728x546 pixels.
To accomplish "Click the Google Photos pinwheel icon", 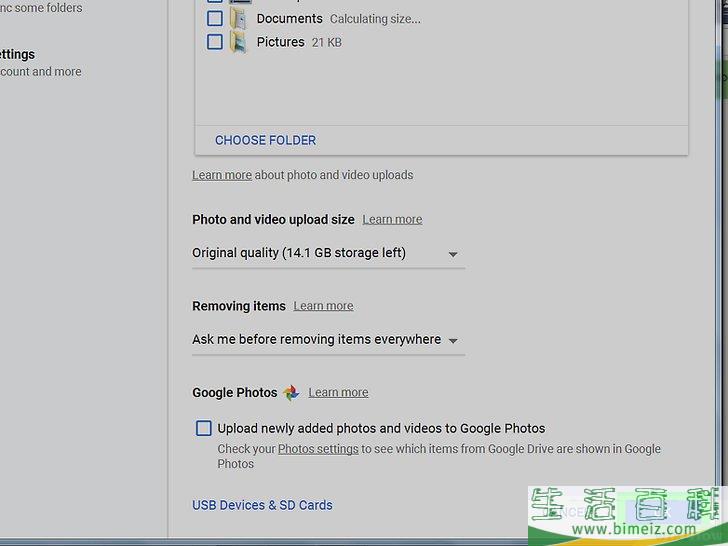I will [x=292, y=393].
